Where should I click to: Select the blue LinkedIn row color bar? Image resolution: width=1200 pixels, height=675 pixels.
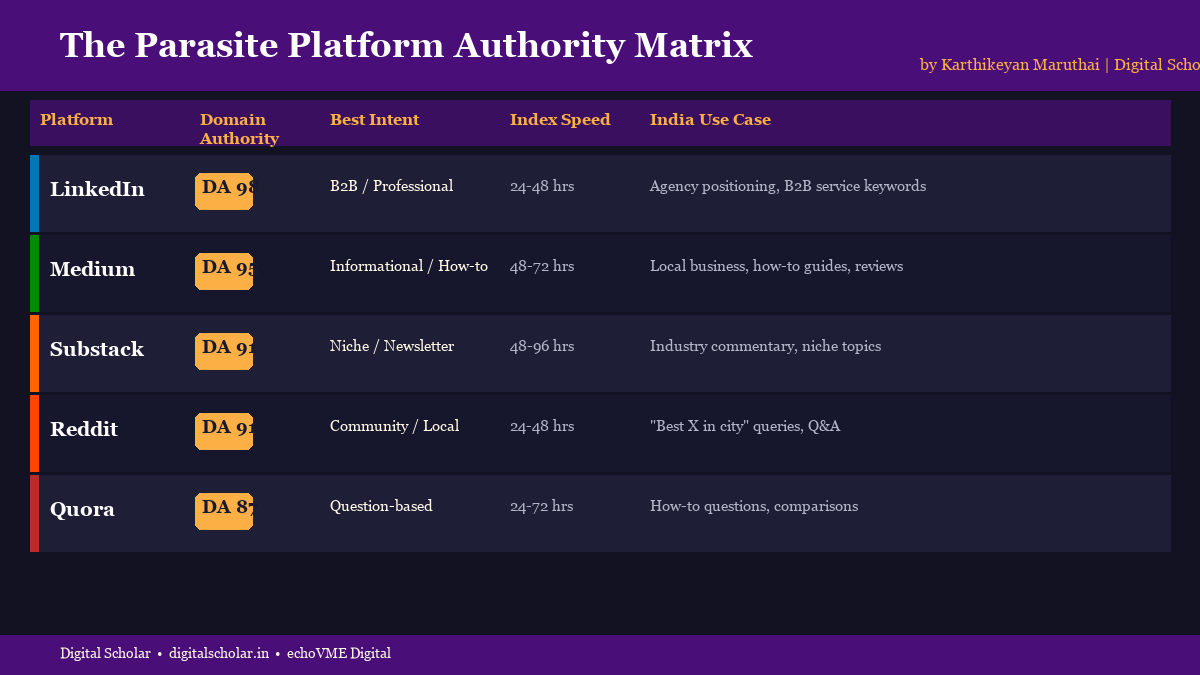tap(35, 193)
